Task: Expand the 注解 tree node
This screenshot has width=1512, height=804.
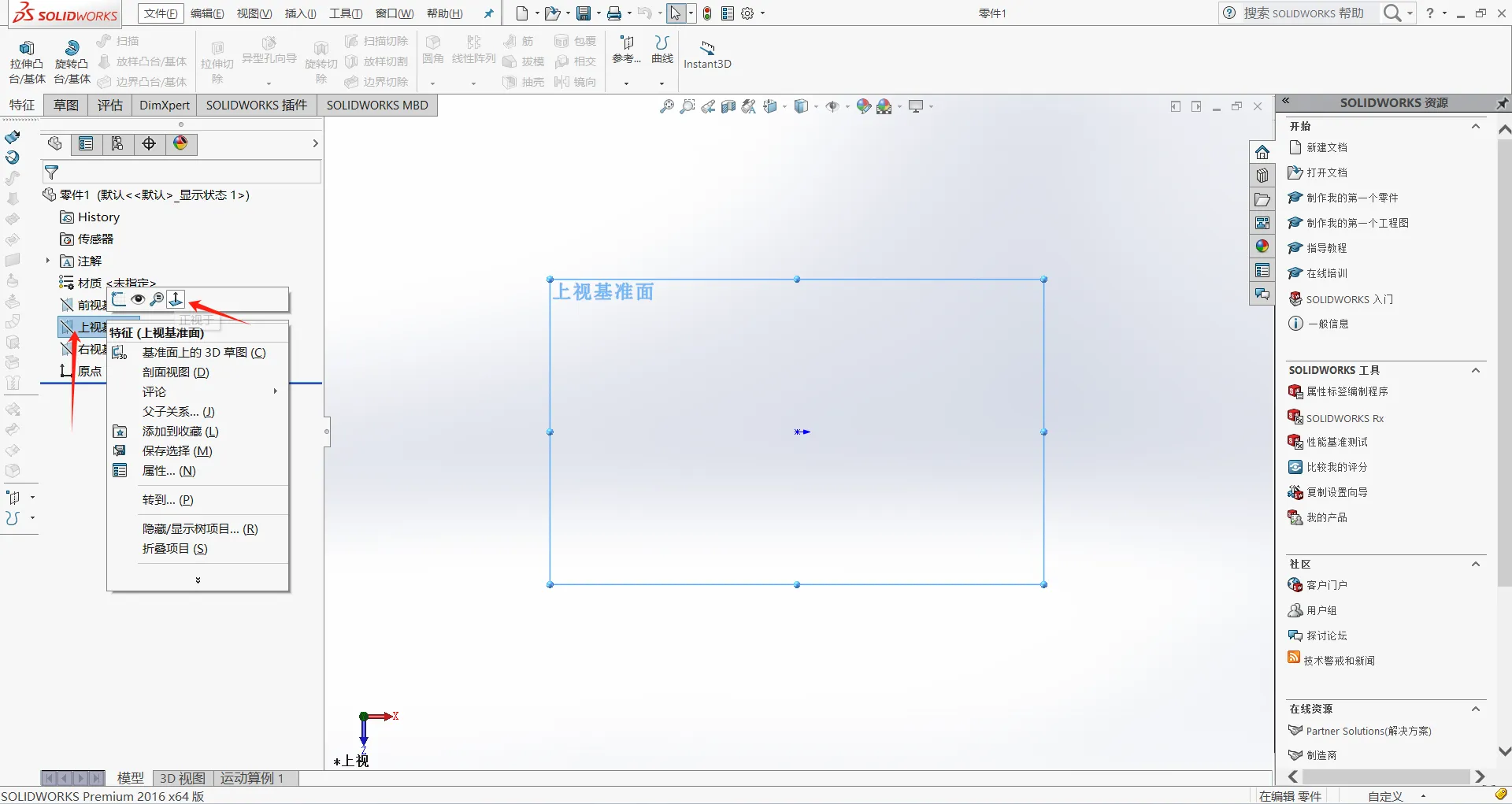Action: point(47,261)
